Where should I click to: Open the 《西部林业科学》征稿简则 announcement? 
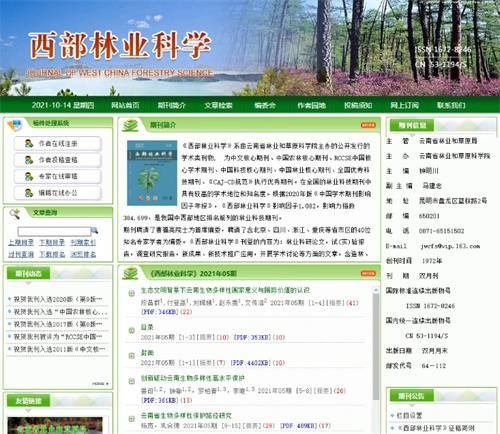[x=436, y=428]
